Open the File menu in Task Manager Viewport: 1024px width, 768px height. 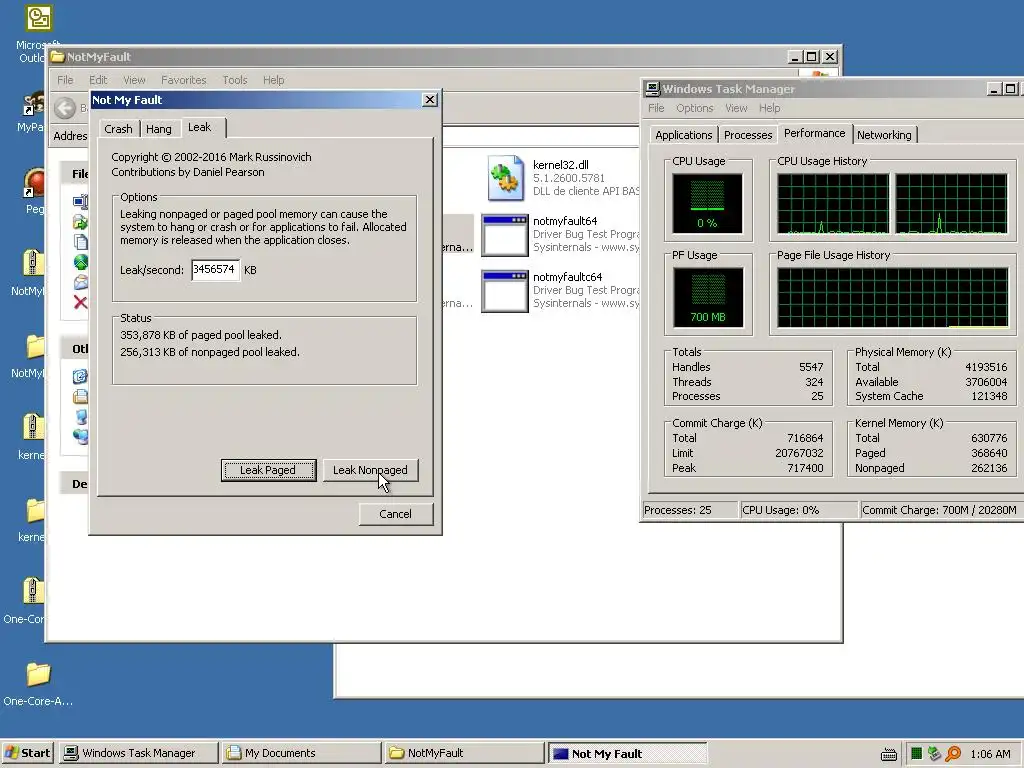(x=656, y=108)
